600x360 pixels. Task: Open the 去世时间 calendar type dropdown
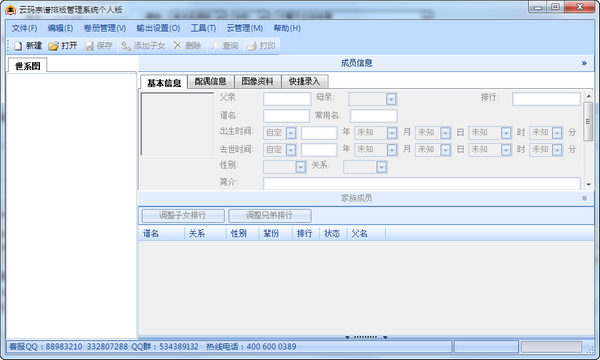(291, 150)
